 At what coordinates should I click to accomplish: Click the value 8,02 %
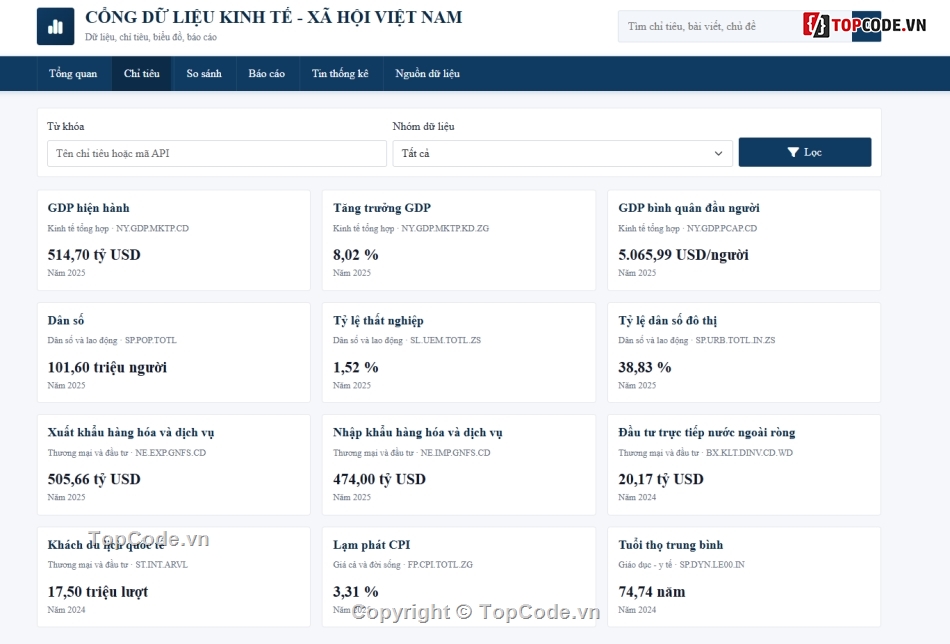coord(356,255)
